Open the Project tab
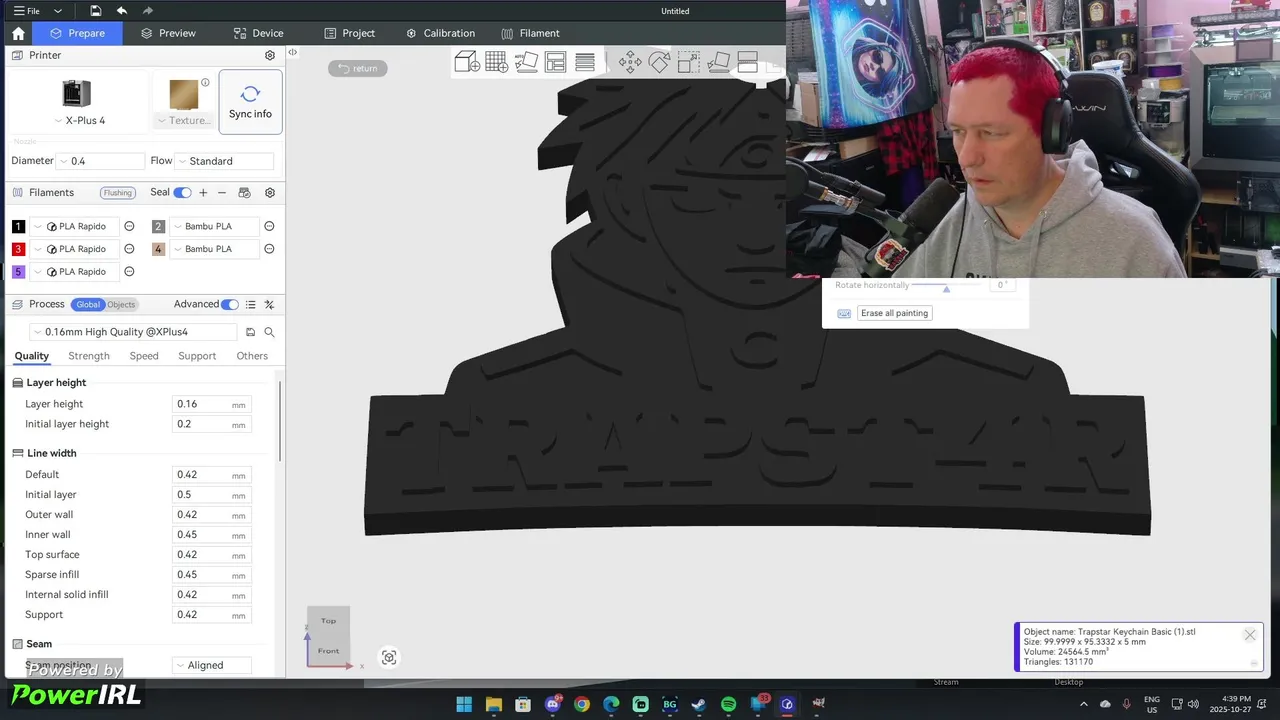The height and width of the screenshot is (720, 1280). click(349, 33)
